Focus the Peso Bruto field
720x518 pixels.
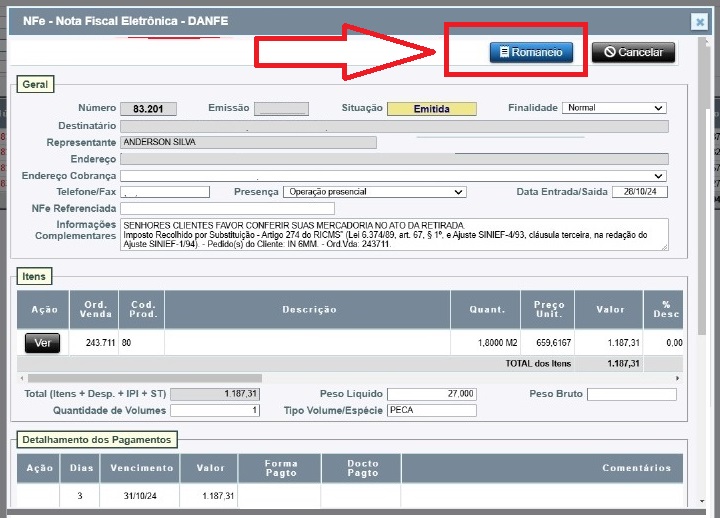(x=631, y=394)
